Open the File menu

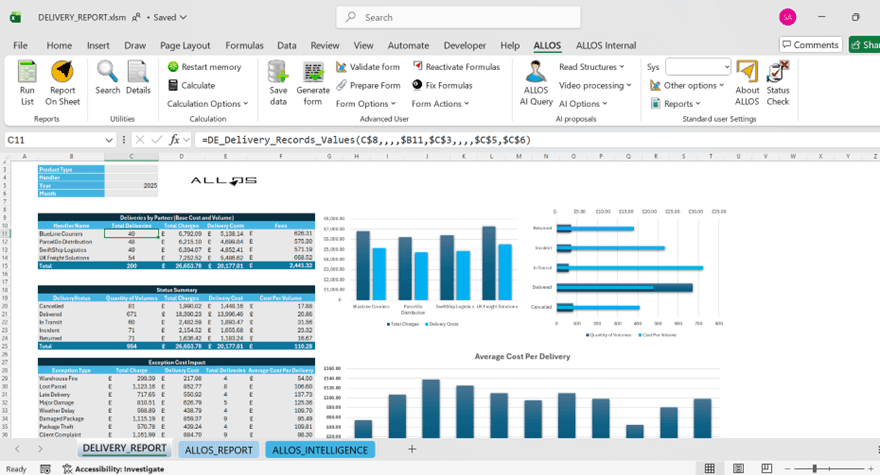tap(20, 45)
